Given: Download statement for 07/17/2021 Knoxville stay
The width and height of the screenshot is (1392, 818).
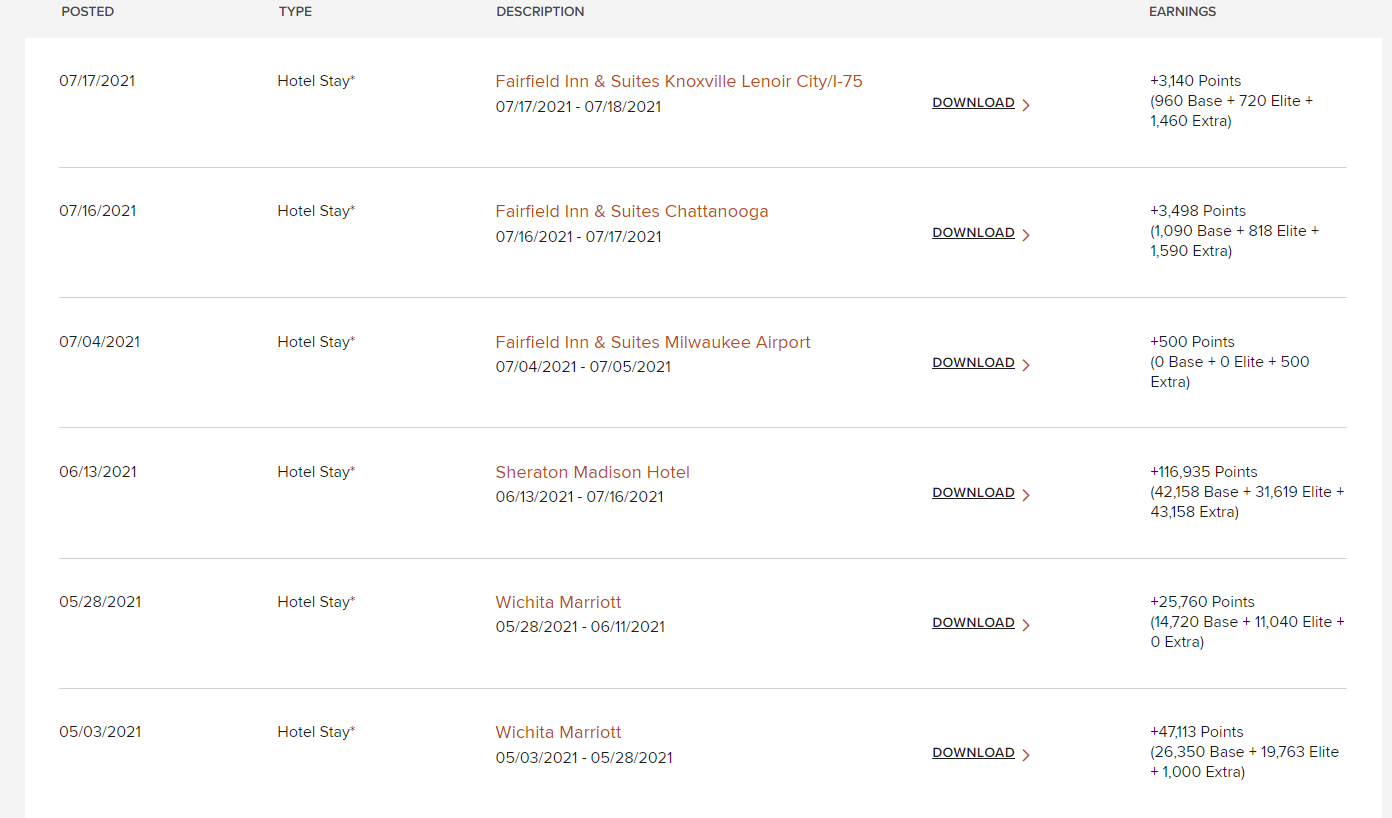Looking at the screenshot, I should pos(973,103).
